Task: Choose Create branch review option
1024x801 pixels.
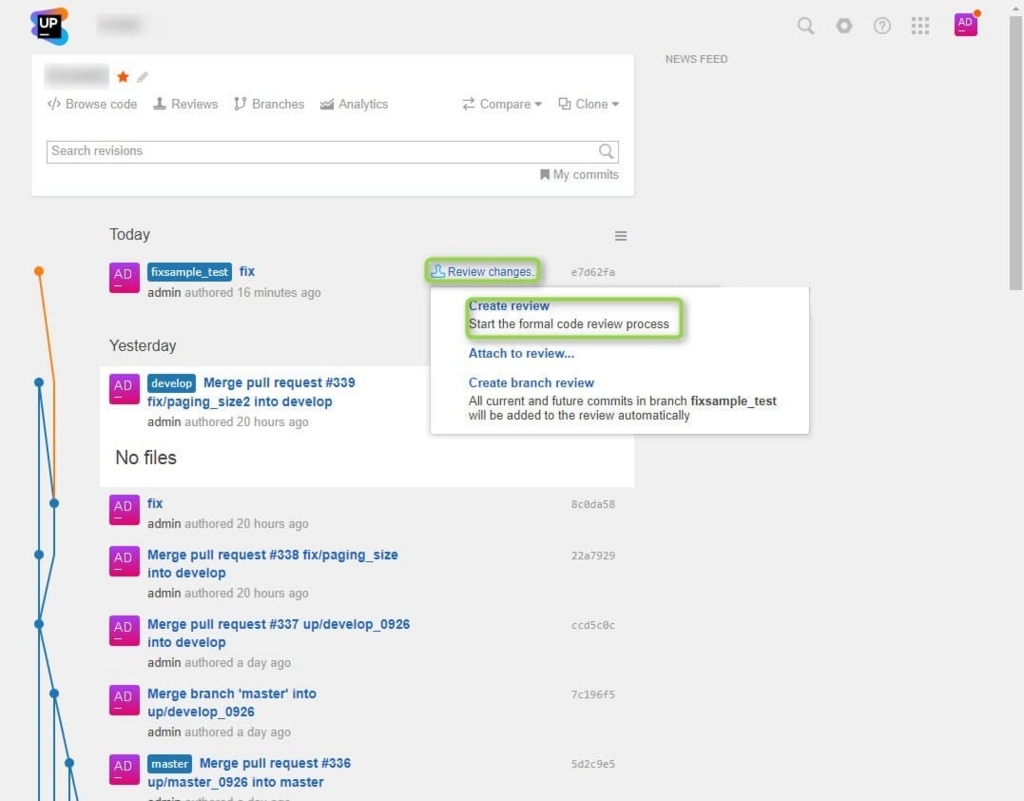Action: click(x=531, y=383)
